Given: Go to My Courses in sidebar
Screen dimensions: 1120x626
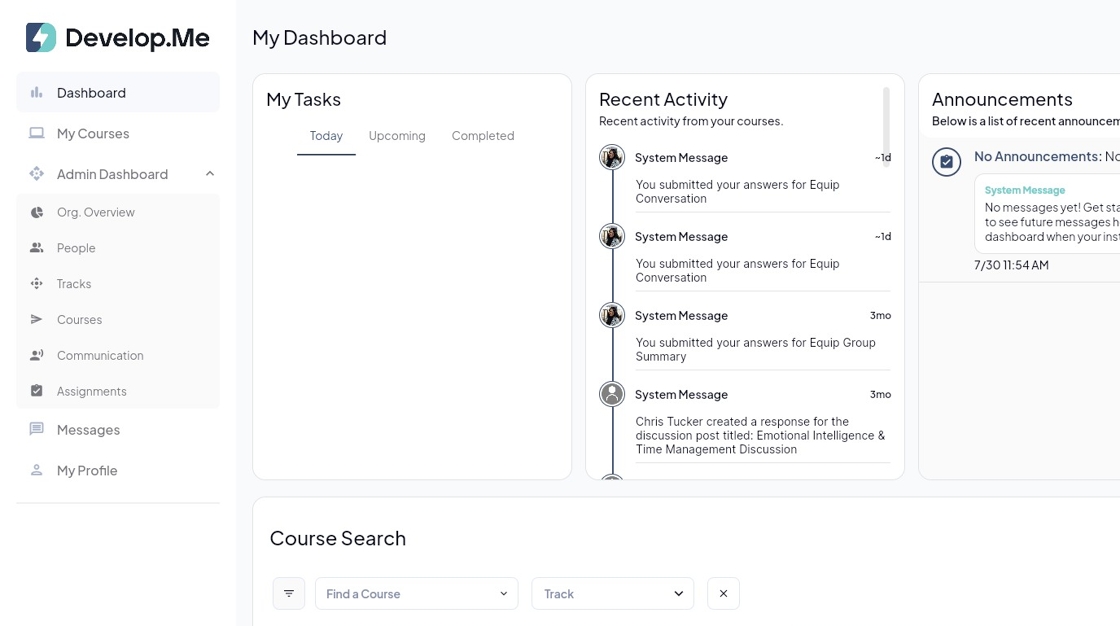Looking at the screenshot, I should (x=93, y=134).
